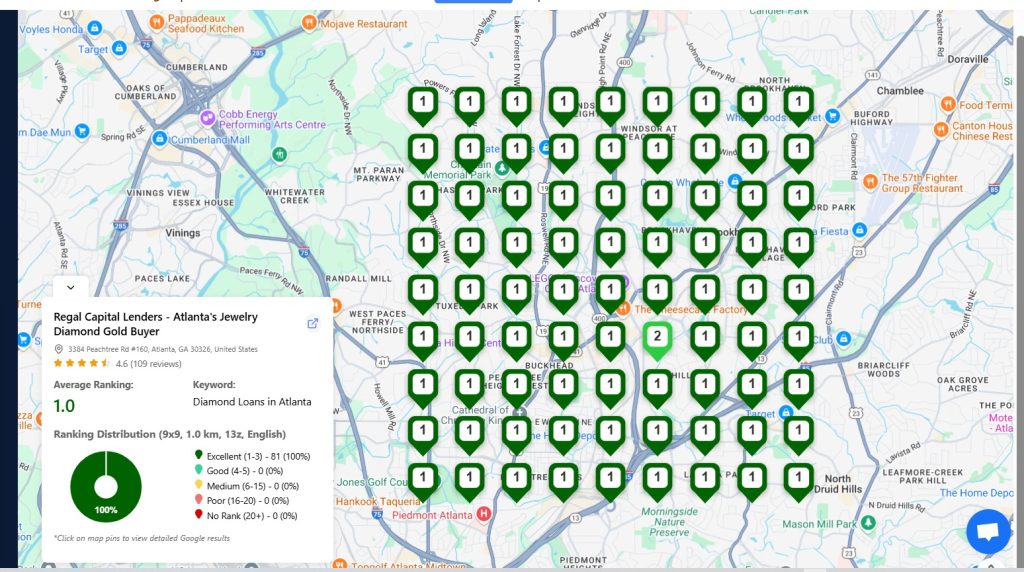Click No Rank (20+) red legend entry
The image size is (1024, 572).
246,515
